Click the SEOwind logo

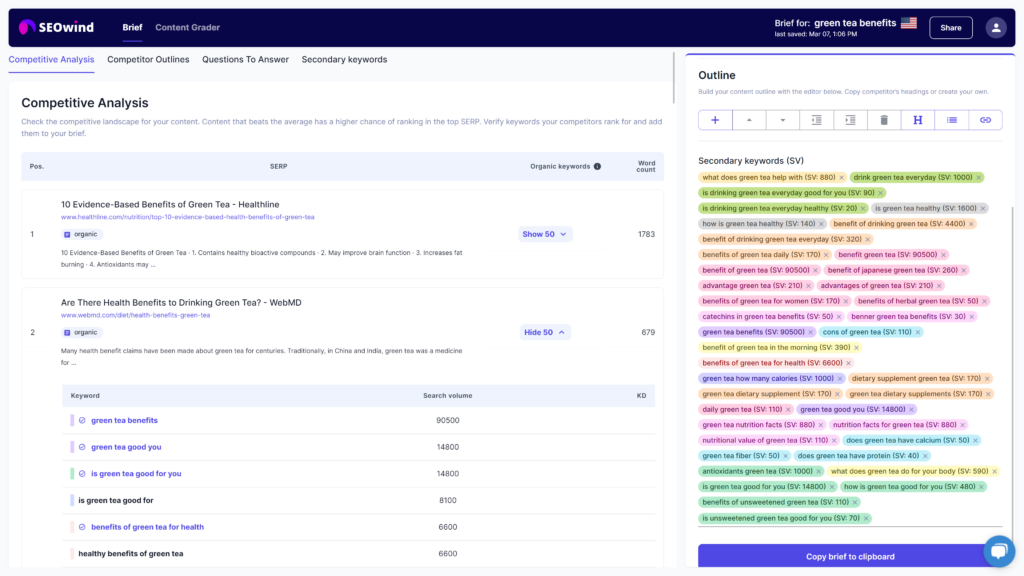[x=56, y=27]
